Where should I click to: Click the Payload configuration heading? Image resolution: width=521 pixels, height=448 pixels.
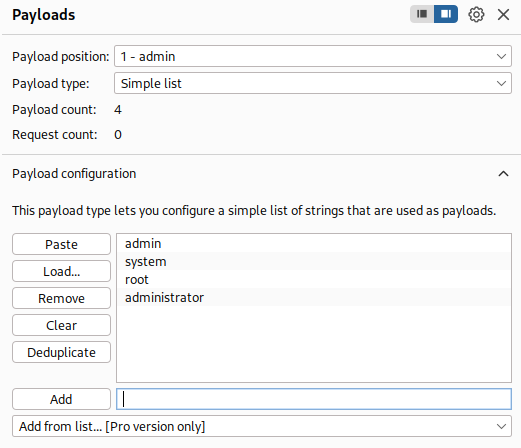tap(74, 174)
